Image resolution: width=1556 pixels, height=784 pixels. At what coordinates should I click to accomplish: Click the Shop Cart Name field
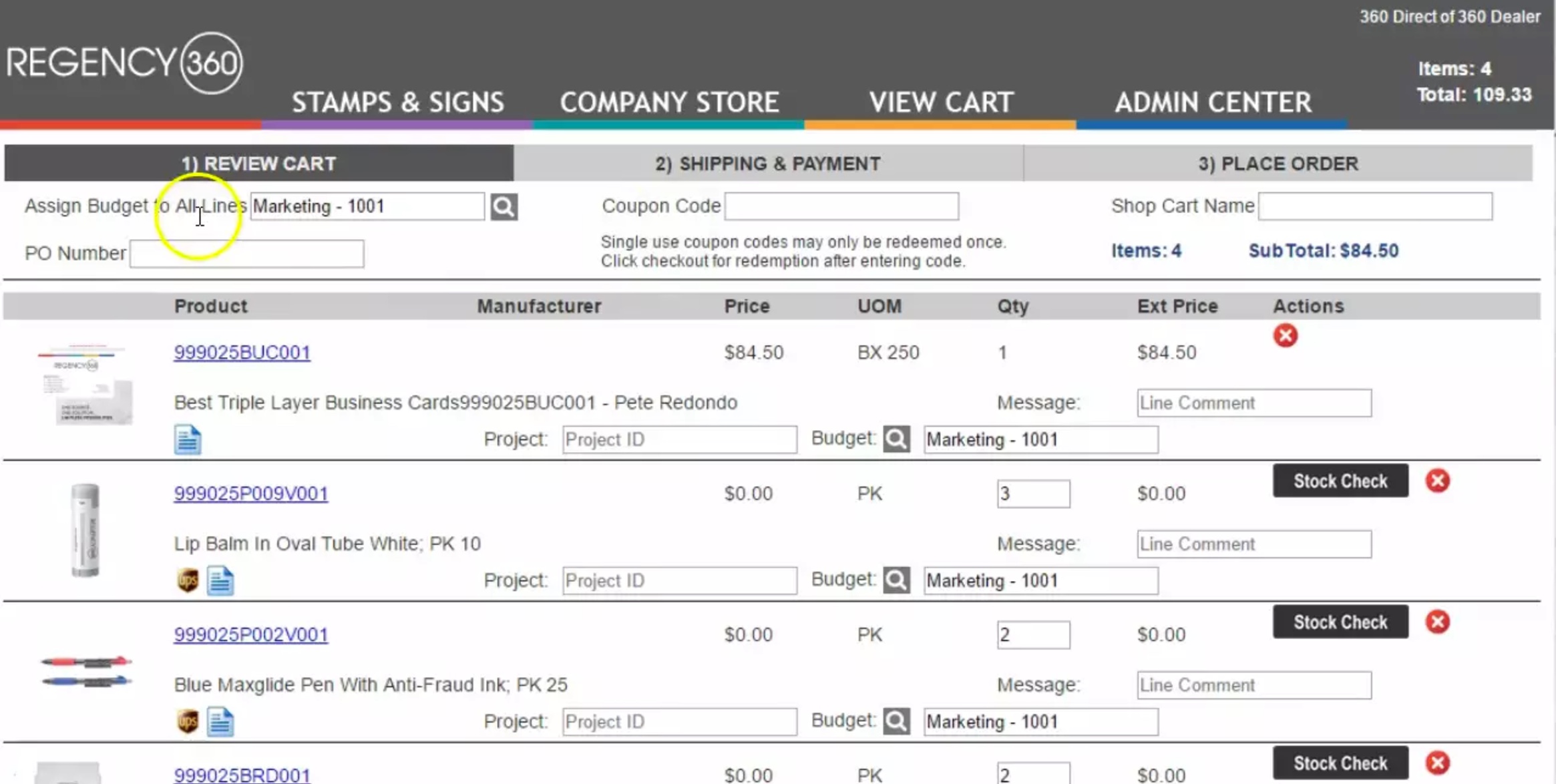pyautogui.click(x=1375, y=206)
